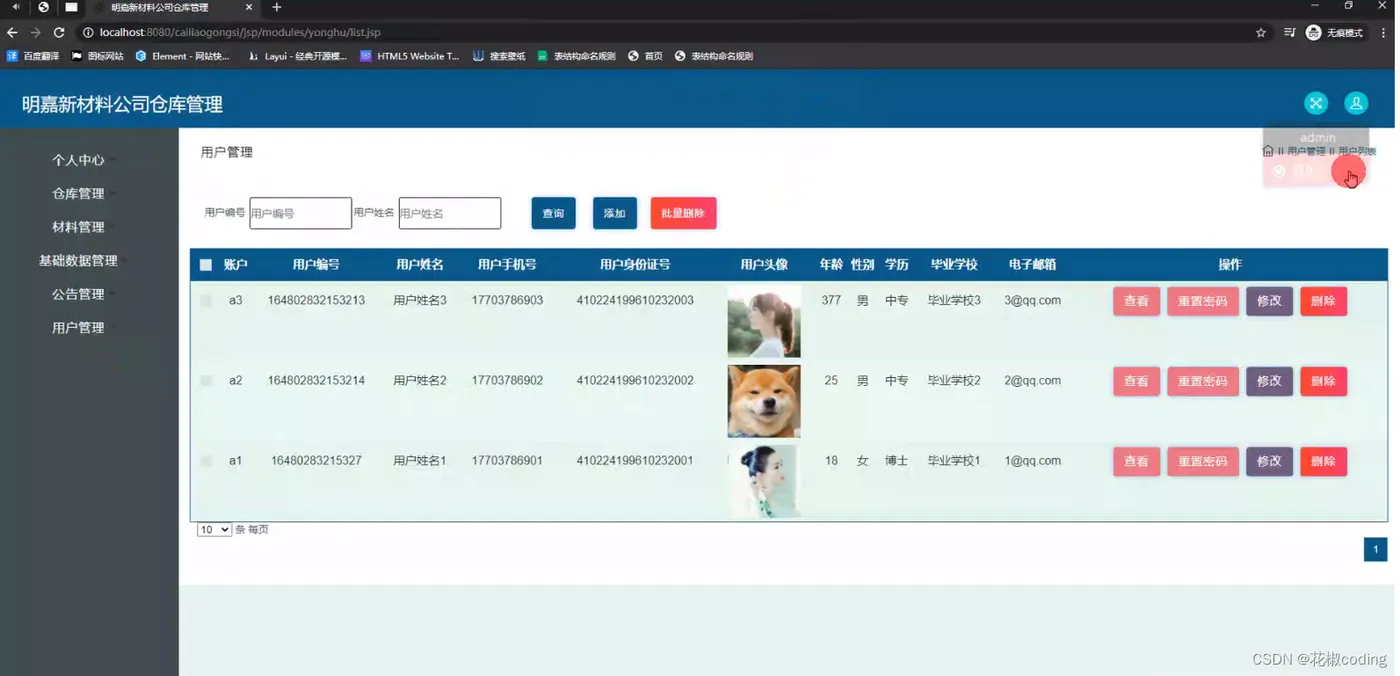The image size is (1400, 676).
Task: Reload the page with the refresh icon
Action: click(59, 32)
